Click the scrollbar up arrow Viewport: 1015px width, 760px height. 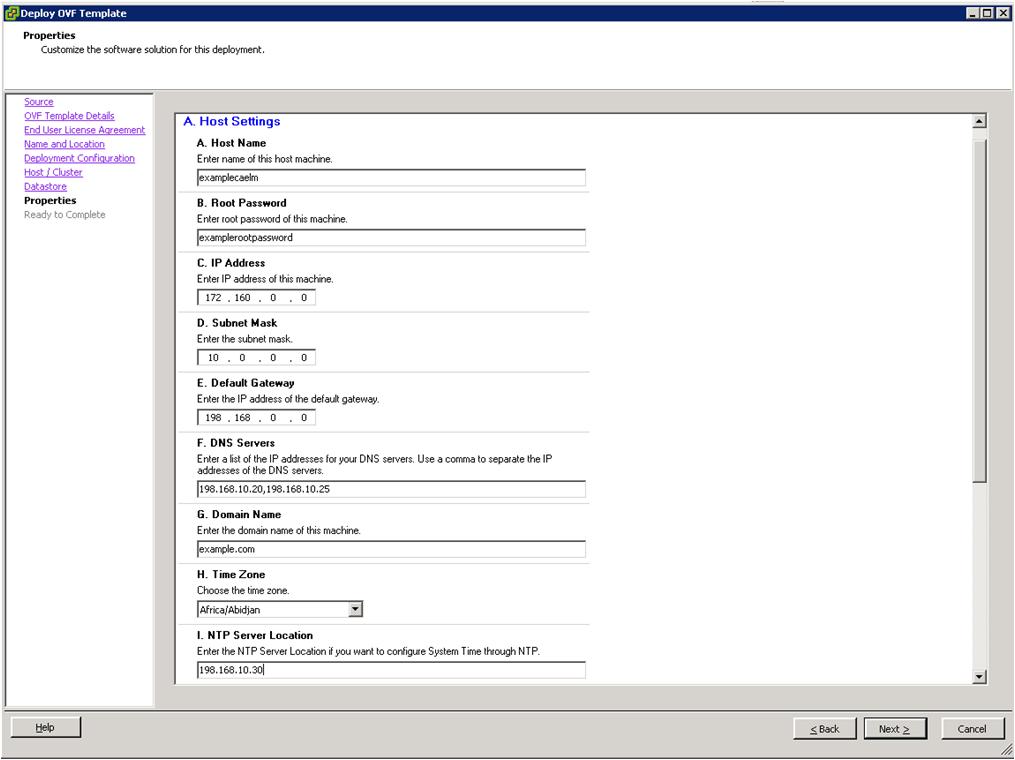978,120
